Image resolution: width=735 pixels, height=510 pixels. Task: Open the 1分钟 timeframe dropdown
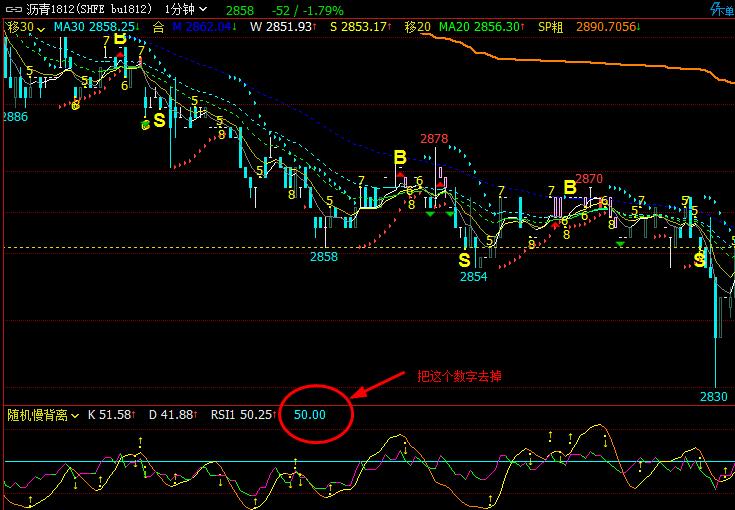pos(186,9)
